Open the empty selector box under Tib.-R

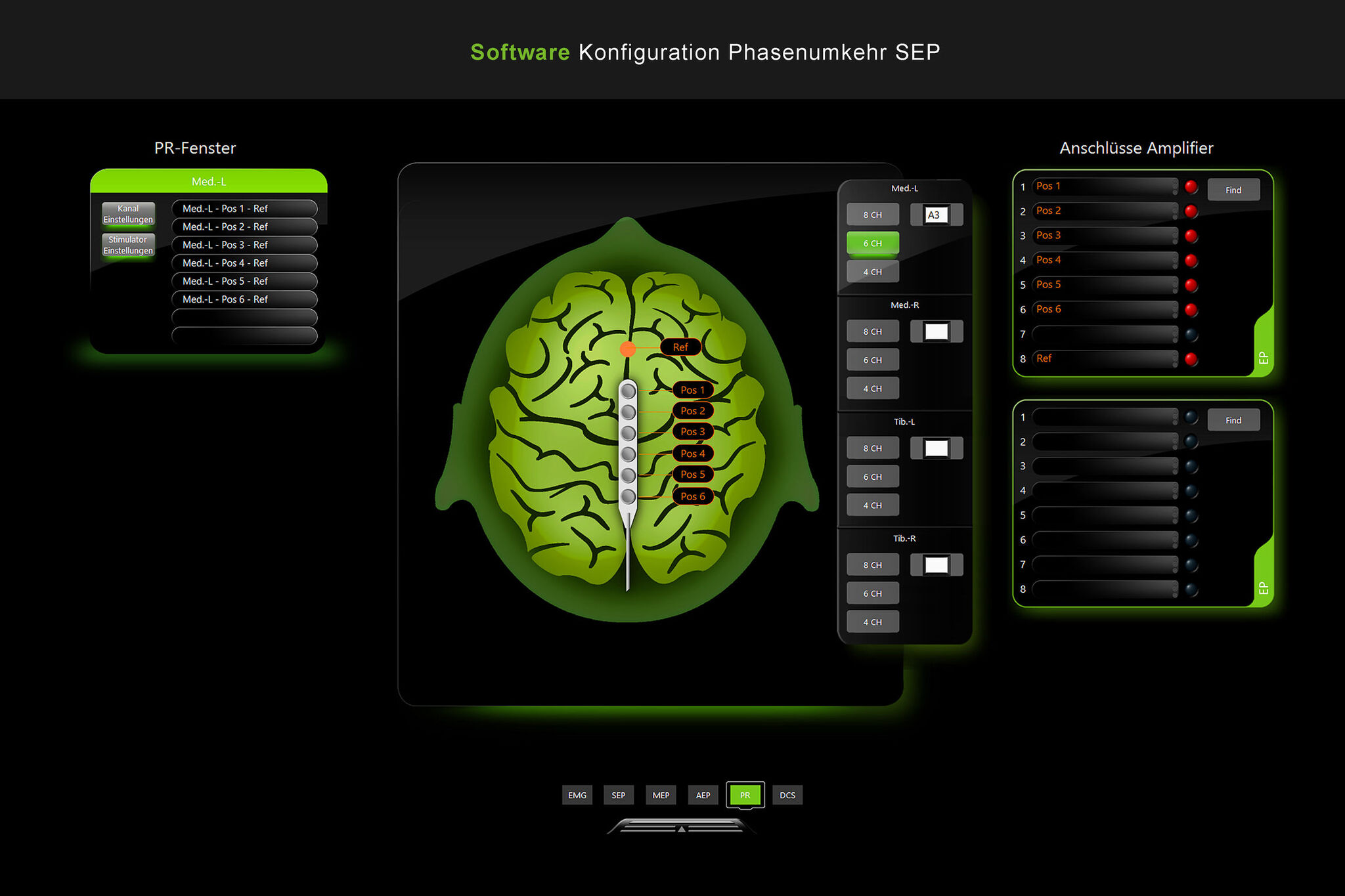point(936,565)
